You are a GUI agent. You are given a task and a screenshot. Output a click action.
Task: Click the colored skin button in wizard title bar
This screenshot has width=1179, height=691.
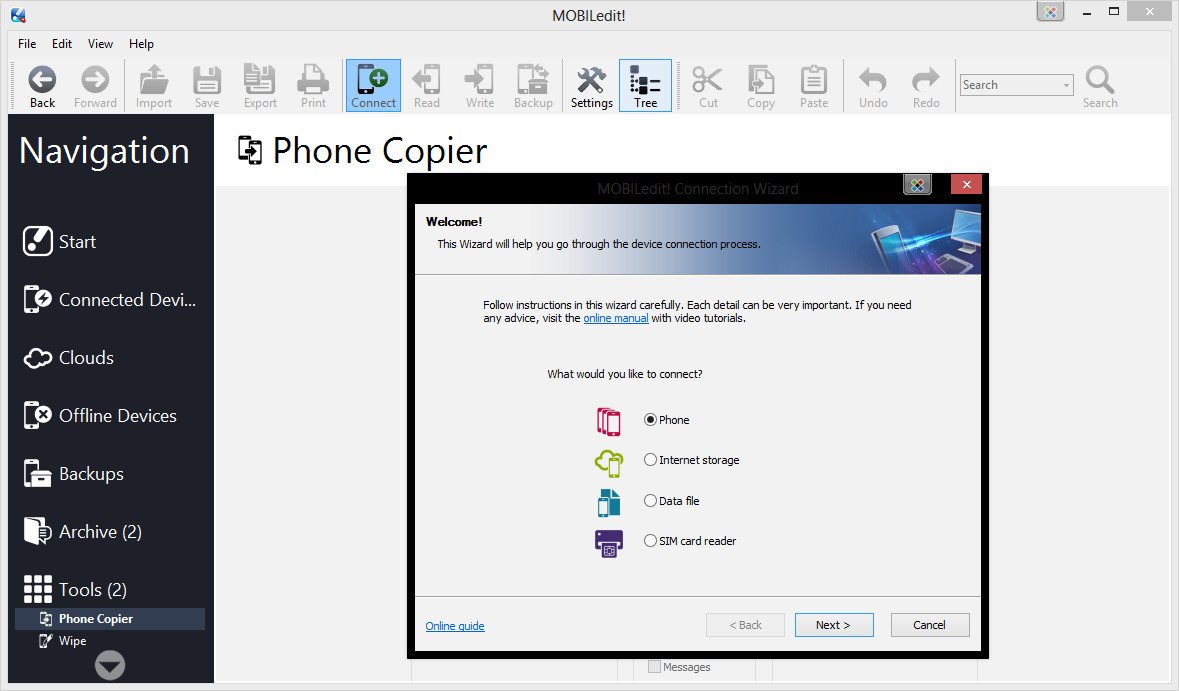click(917, 184)
